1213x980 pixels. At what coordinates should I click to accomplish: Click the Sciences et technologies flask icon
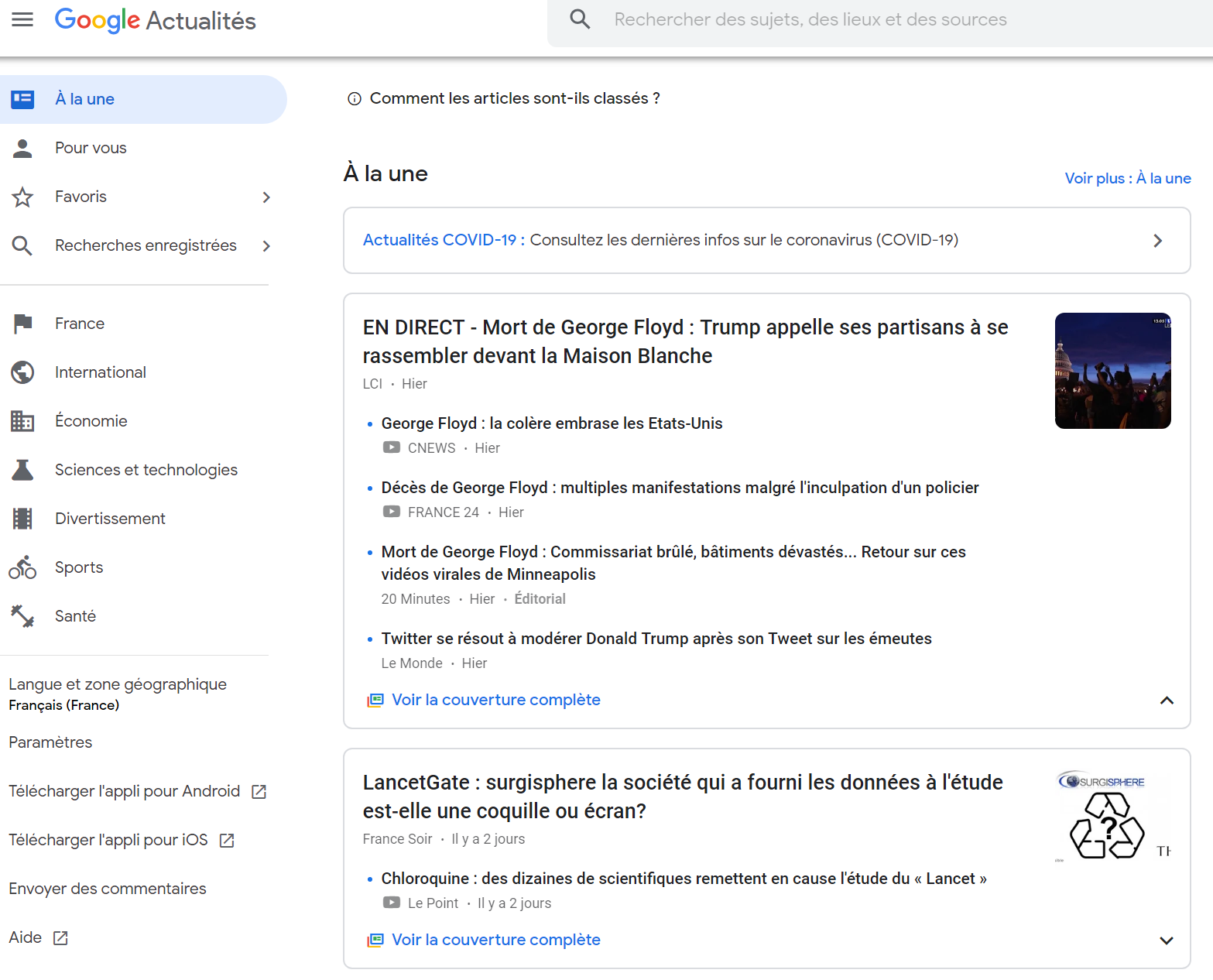coord(22,470)
